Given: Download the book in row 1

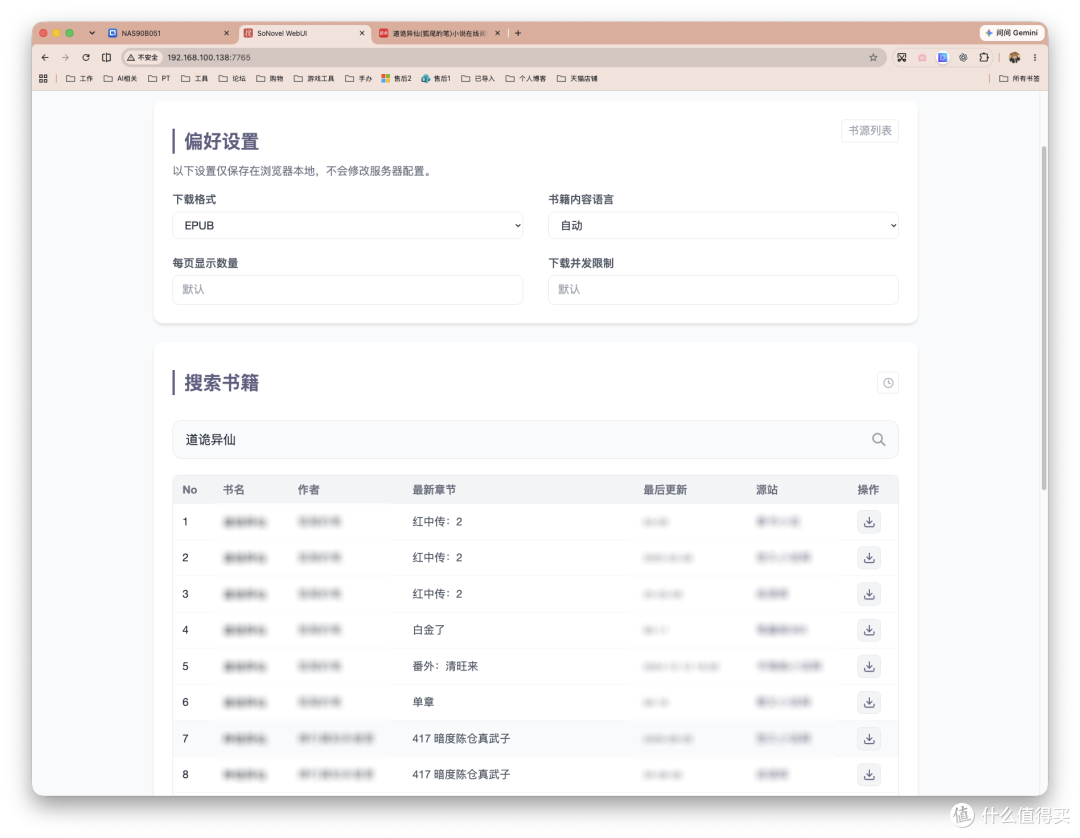Looking at the screenshot, I should pos(869,522).
